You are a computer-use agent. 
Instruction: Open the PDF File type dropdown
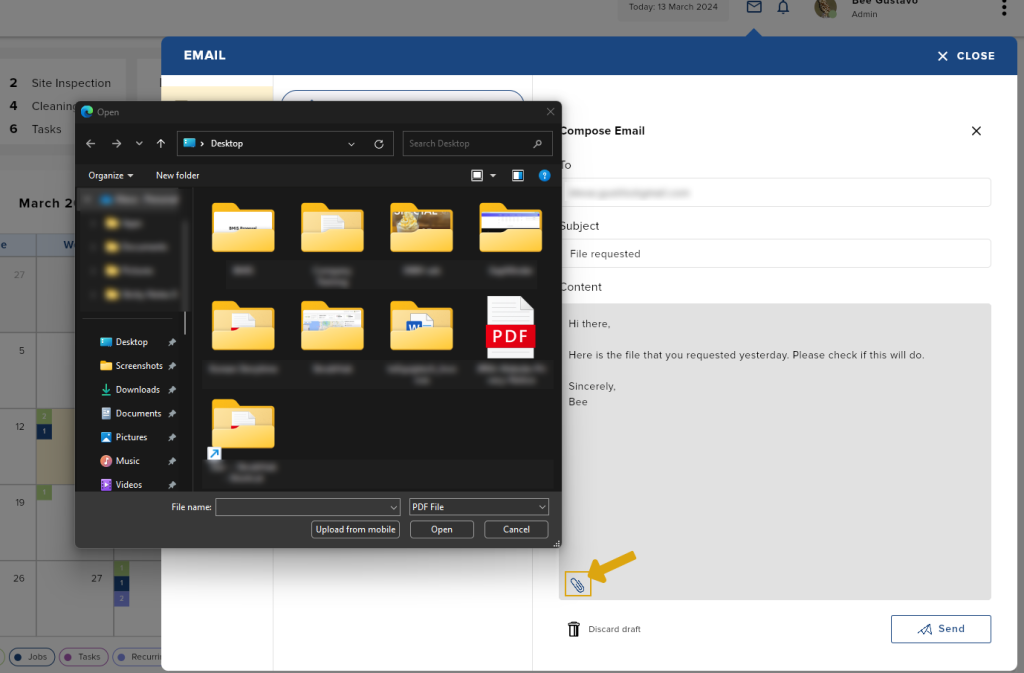coord(479,507)
